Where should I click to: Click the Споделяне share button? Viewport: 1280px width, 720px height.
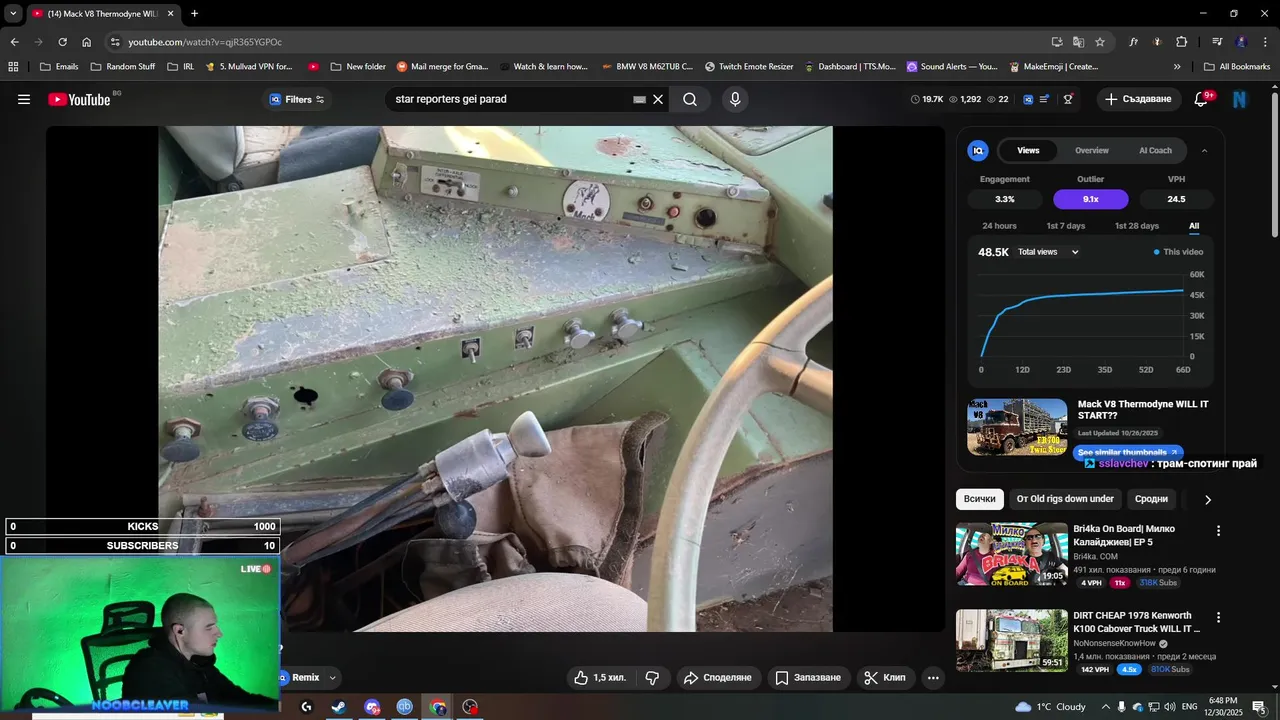point(717,678)
